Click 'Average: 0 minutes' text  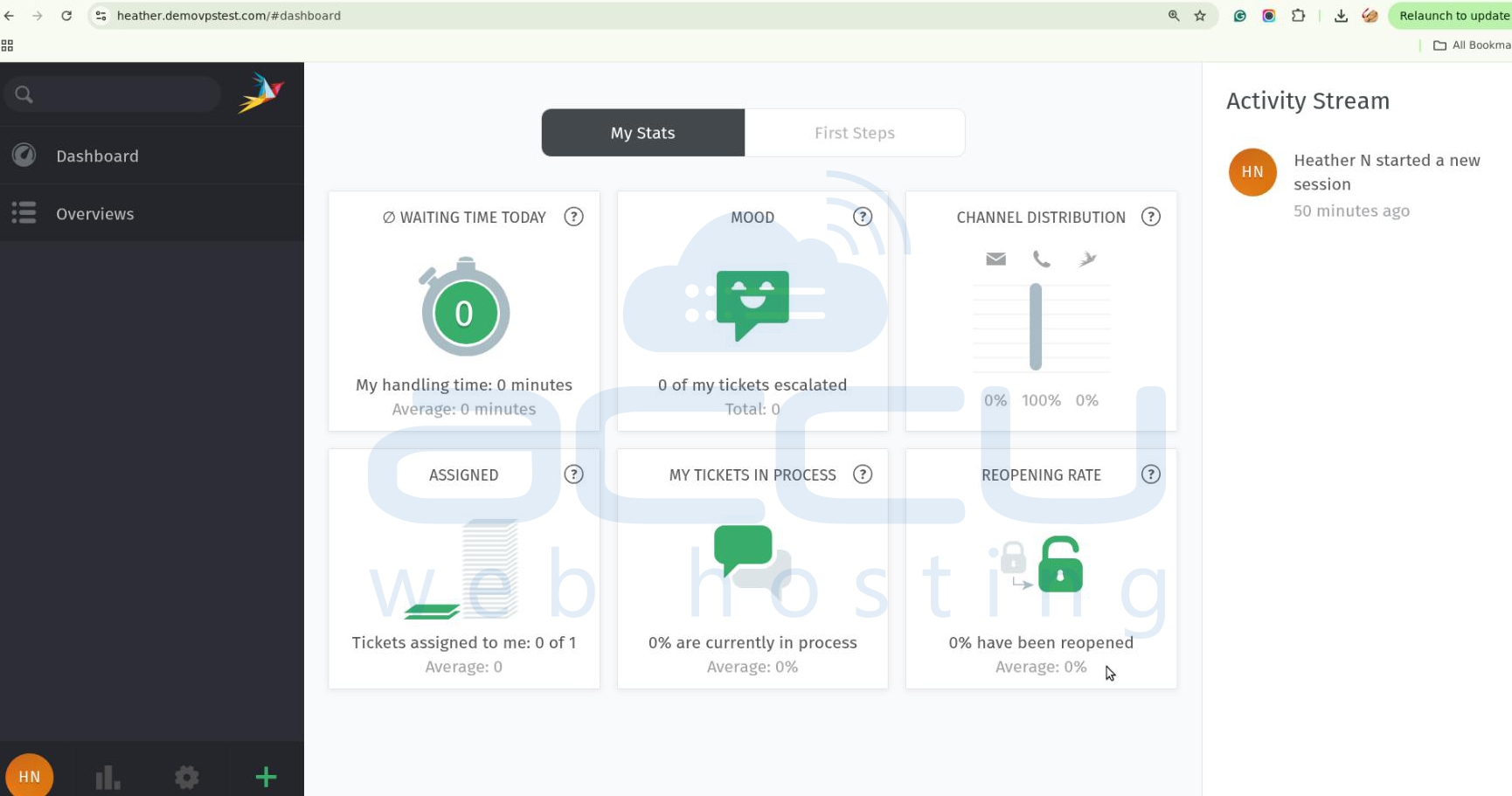464,409
